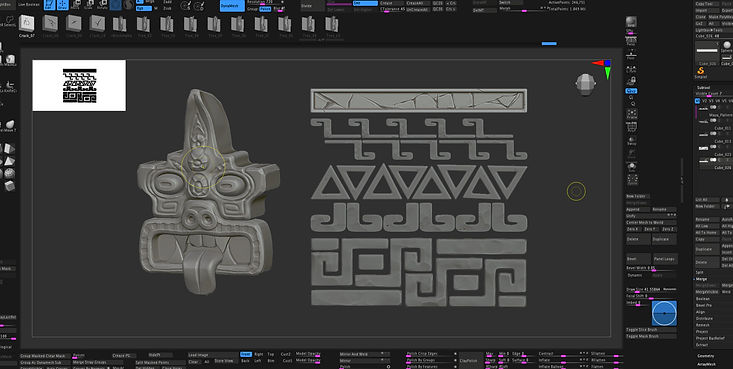
Task: Expand the Align section
Action: [700, 312]
